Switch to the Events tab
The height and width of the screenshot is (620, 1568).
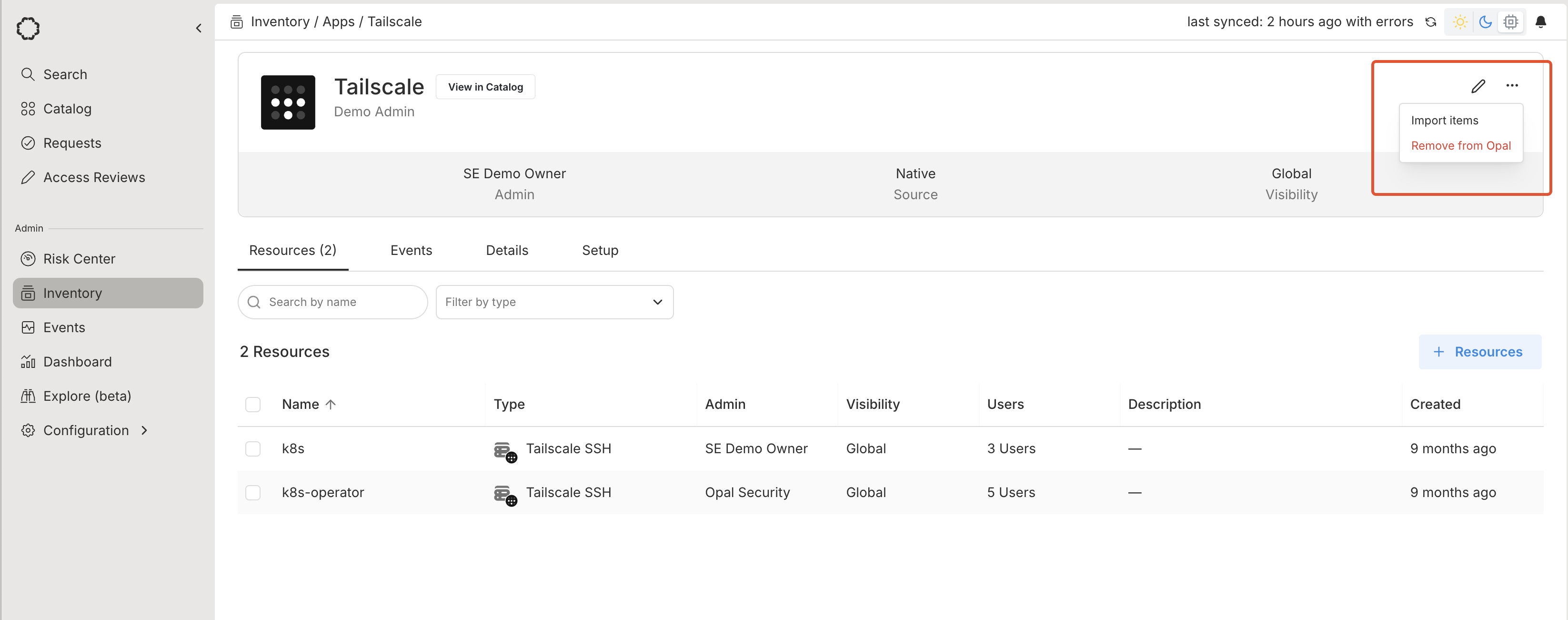click(x=411, y=250)
